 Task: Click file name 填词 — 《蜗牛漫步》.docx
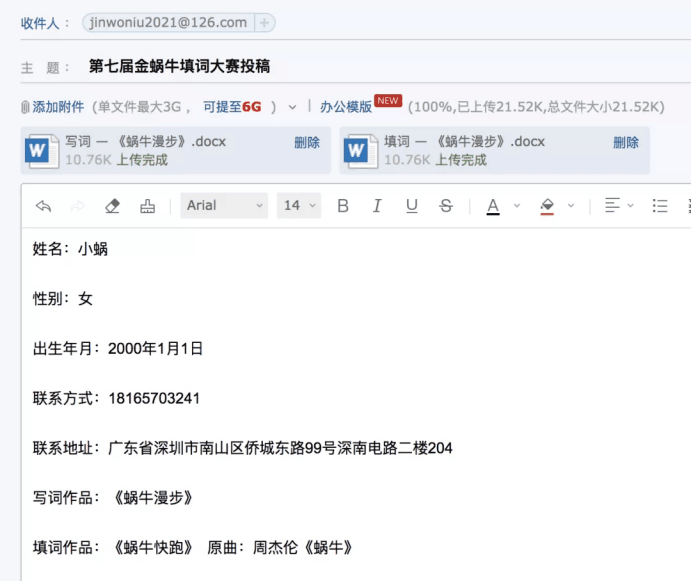point(464,142)
